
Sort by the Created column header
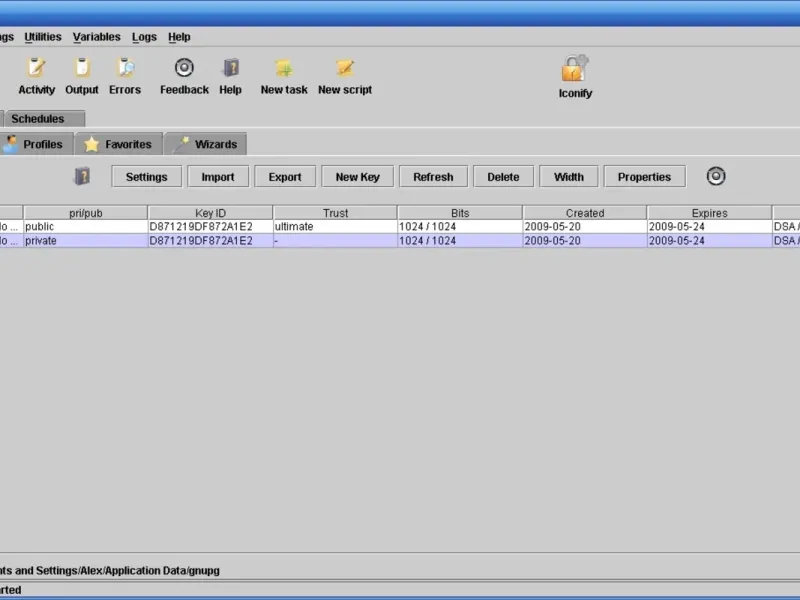[x=585, y=213]
